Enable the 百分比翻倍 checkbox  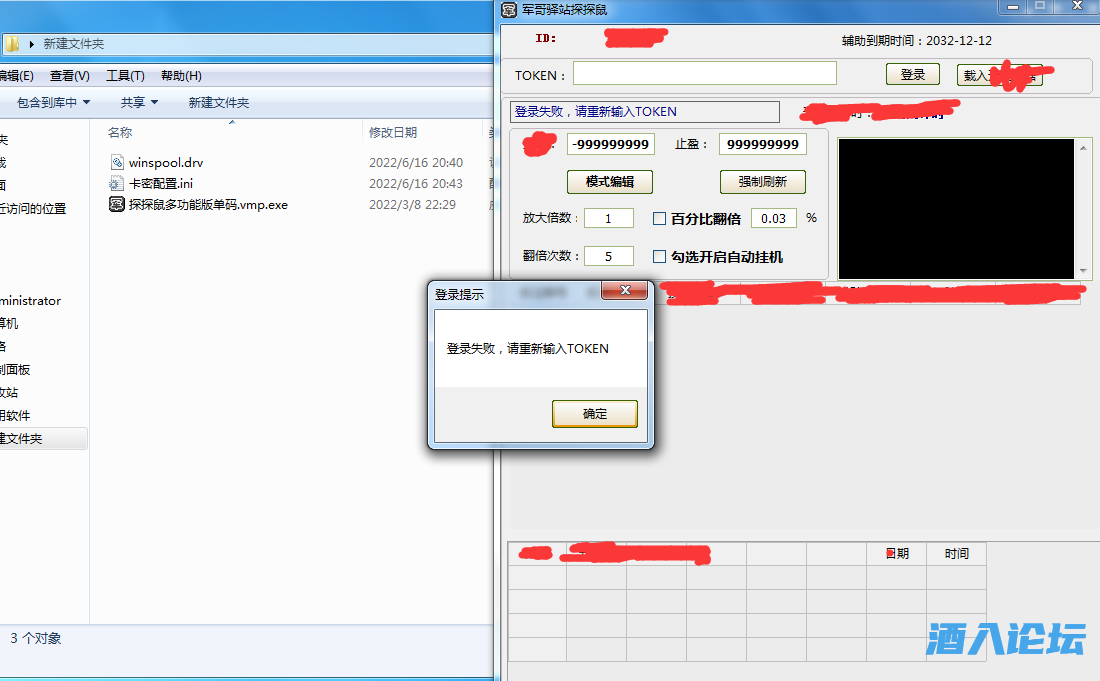coord(659,216)
